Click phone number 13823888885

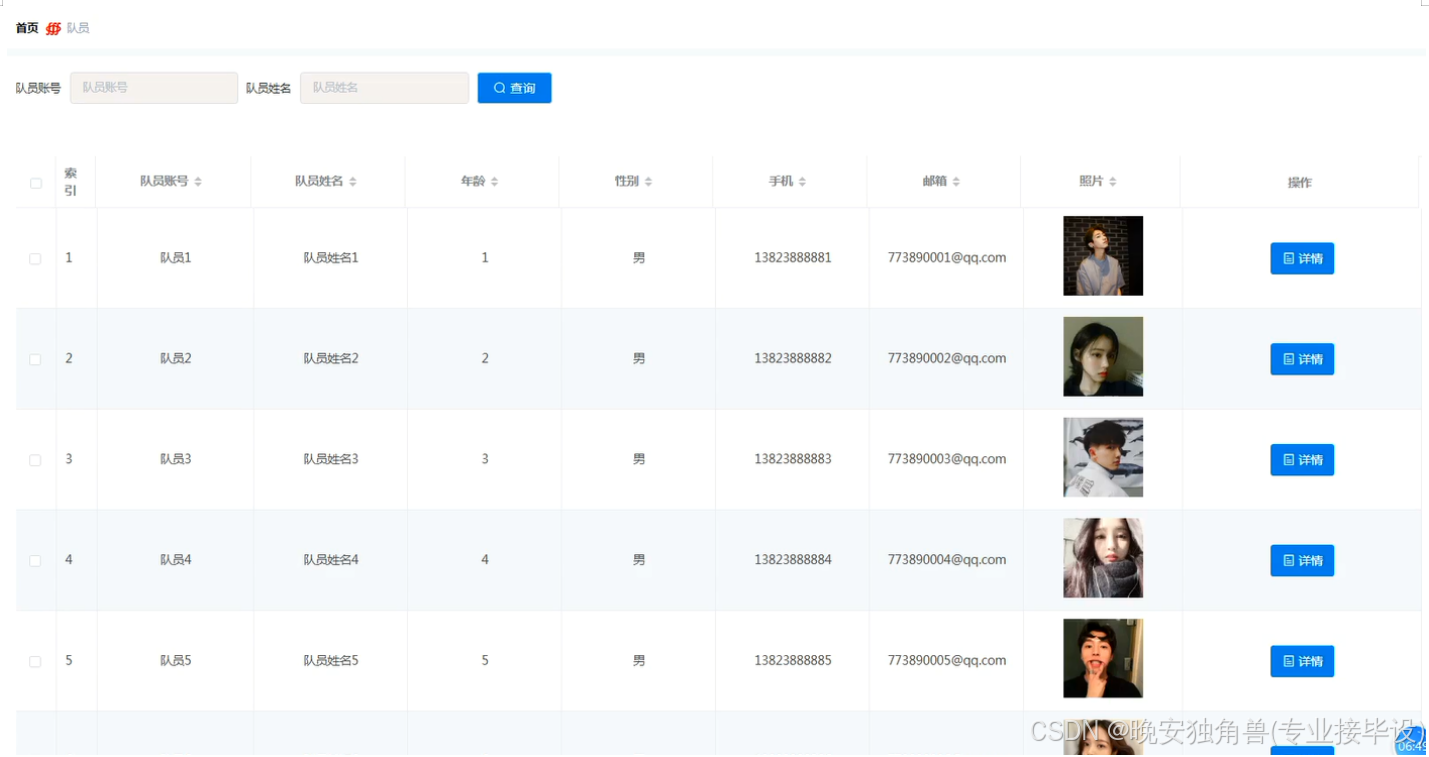(793, 661)
